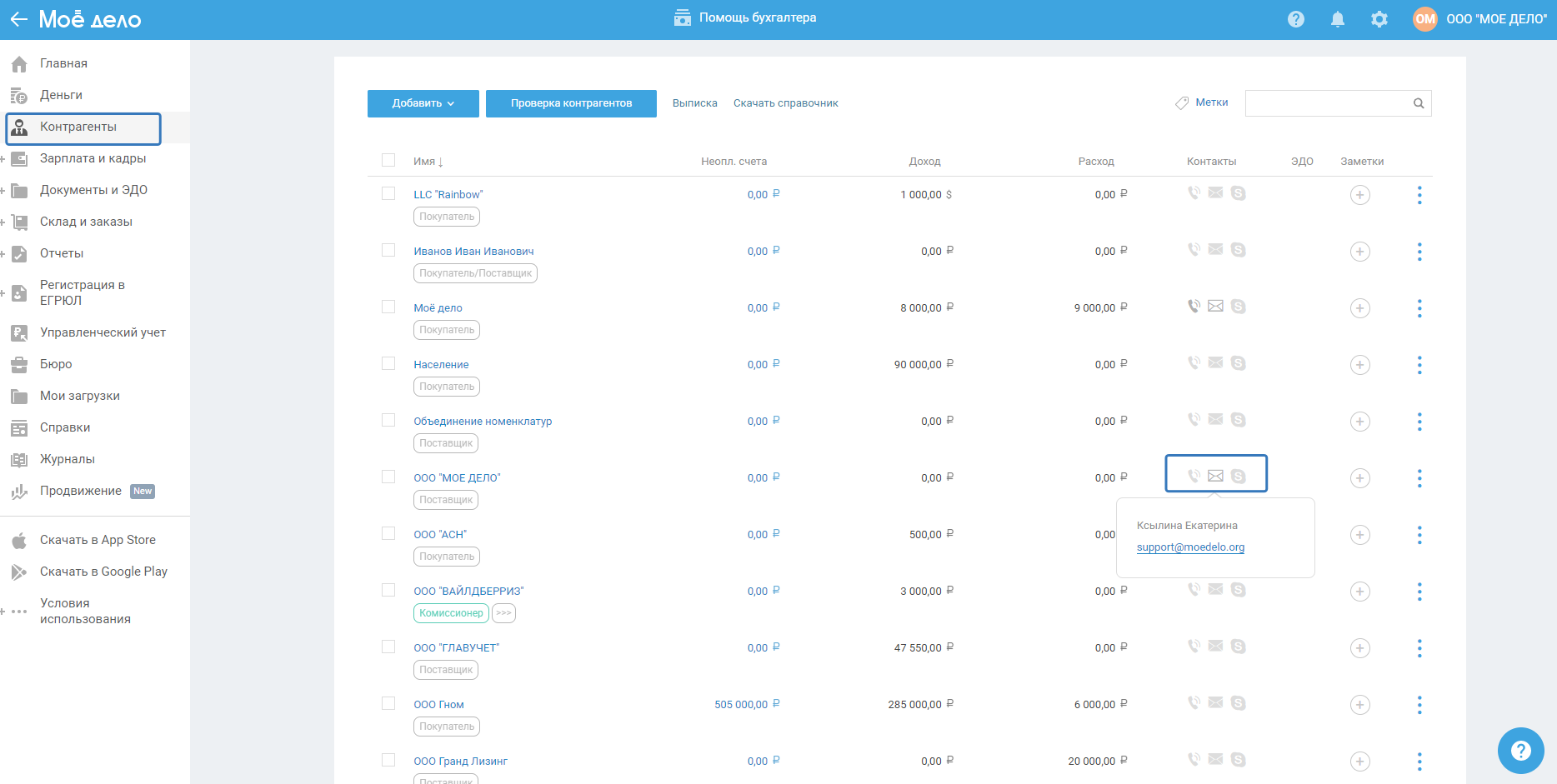Open three-dot menu for ООО Гном row
Image resolution: width=1557 pixels, height=784 pixels.
(1419, 705)
